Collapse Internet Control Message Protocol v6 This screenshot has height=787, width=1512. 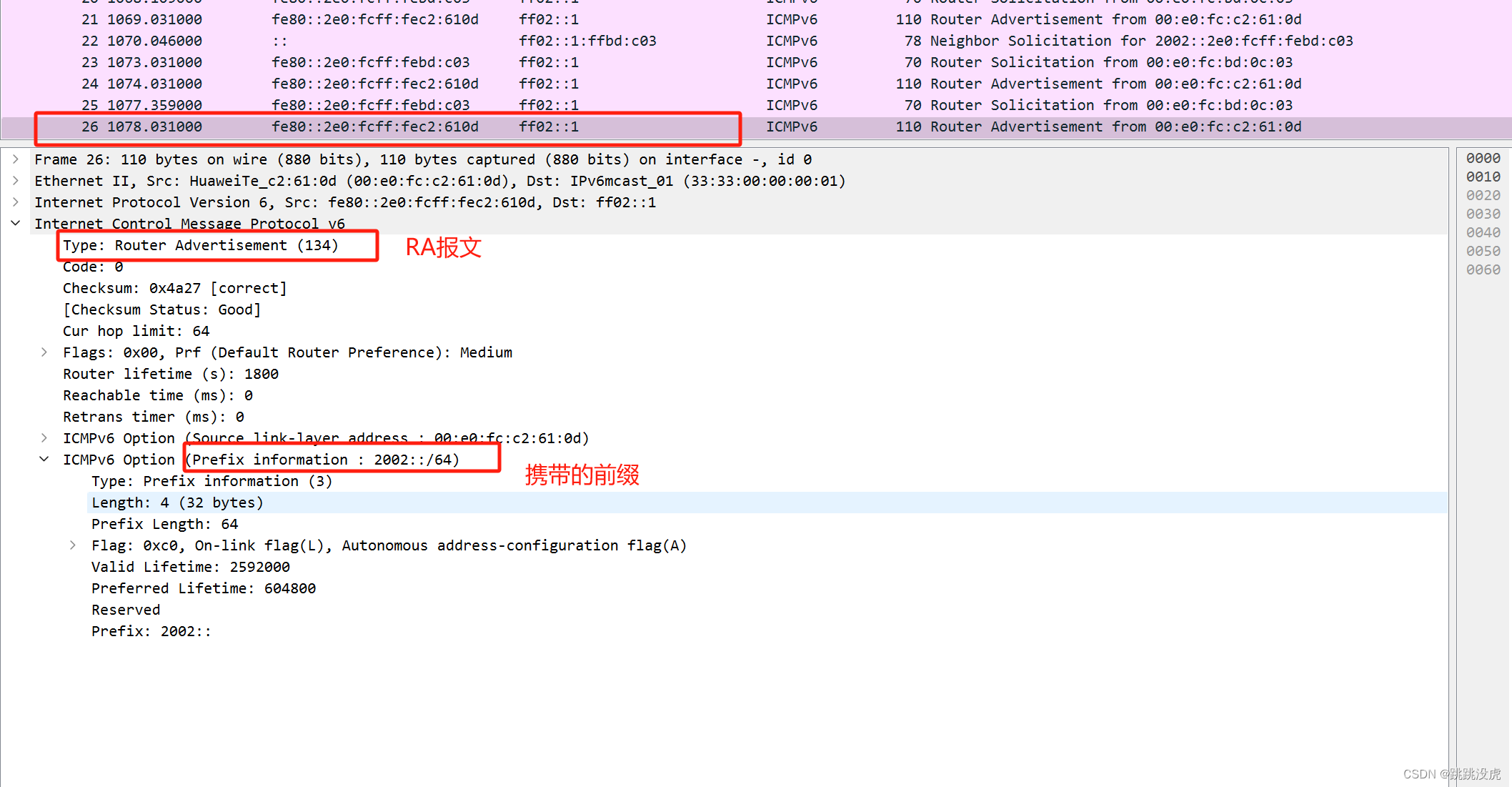click(x=16, y=224)
